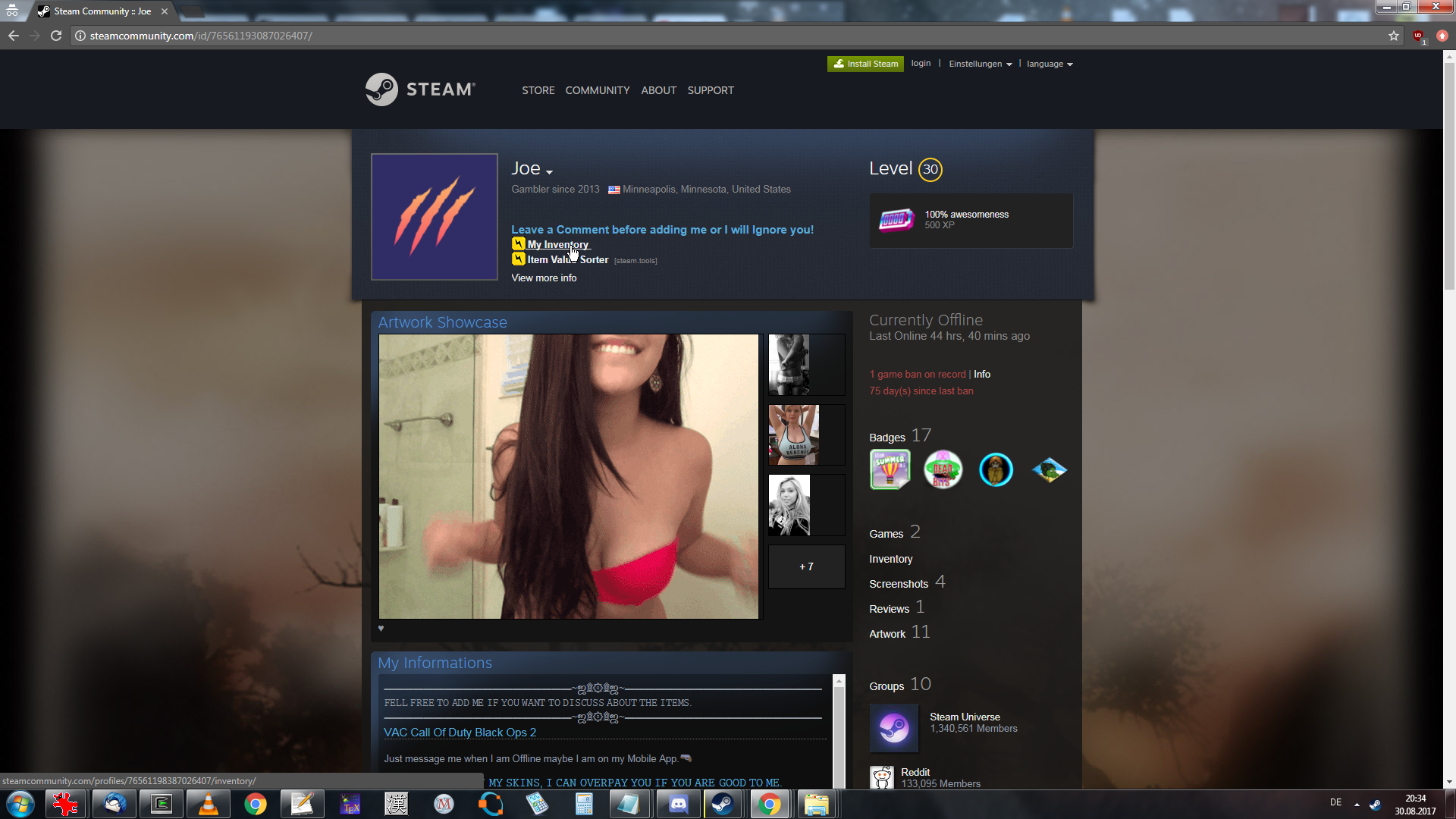The height and width of the screenshot is (819, 1456).
Task: Open the +7 more artwork thumbnail
Action: (806, 566)
